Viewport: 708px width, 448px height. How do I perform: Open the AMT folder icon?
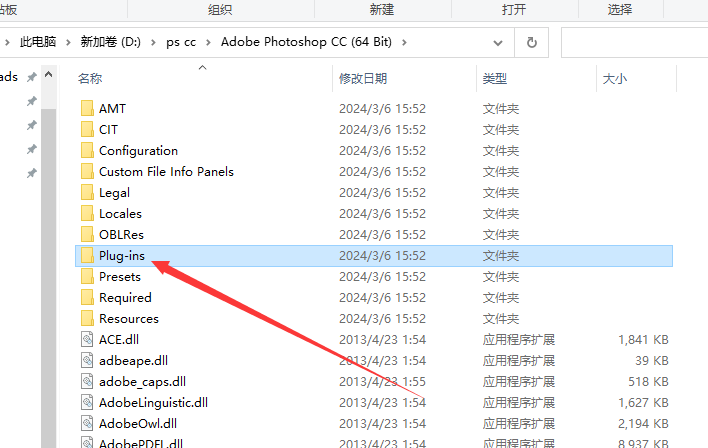click(x=87, y=108)
